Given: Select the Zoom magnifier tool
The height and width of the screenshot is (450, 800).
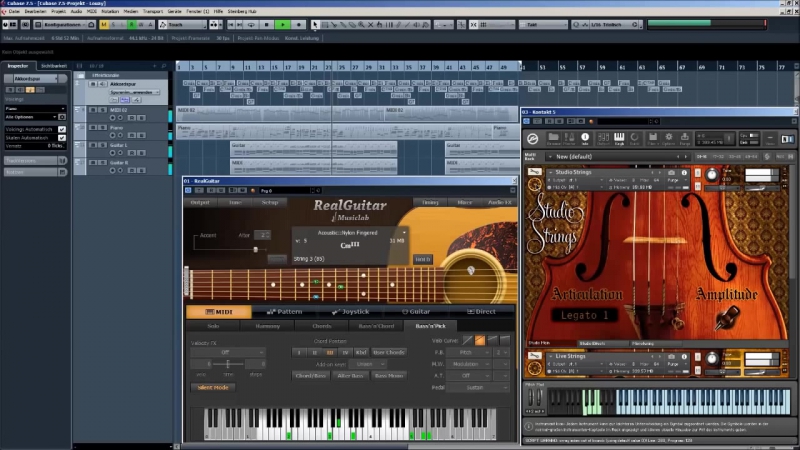Looking at the screenshot, I should tap(361, 24).
